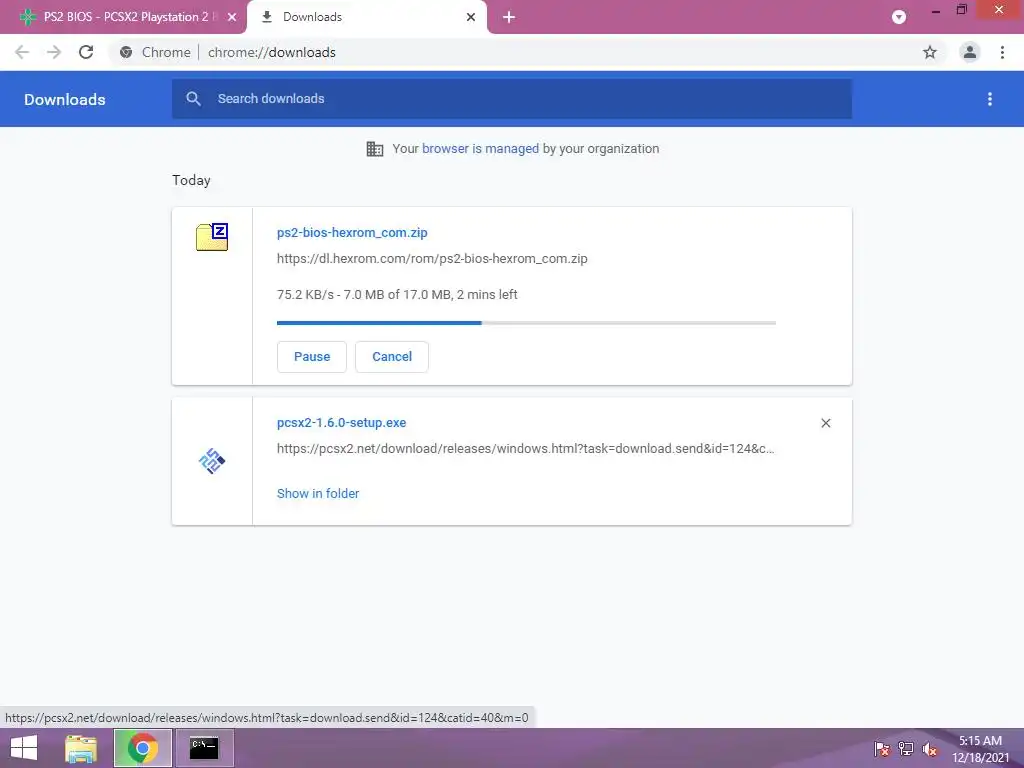Screen dimensions: 1024x768
Task: Minimize the Chrome window
Action: tap(936, 11)
